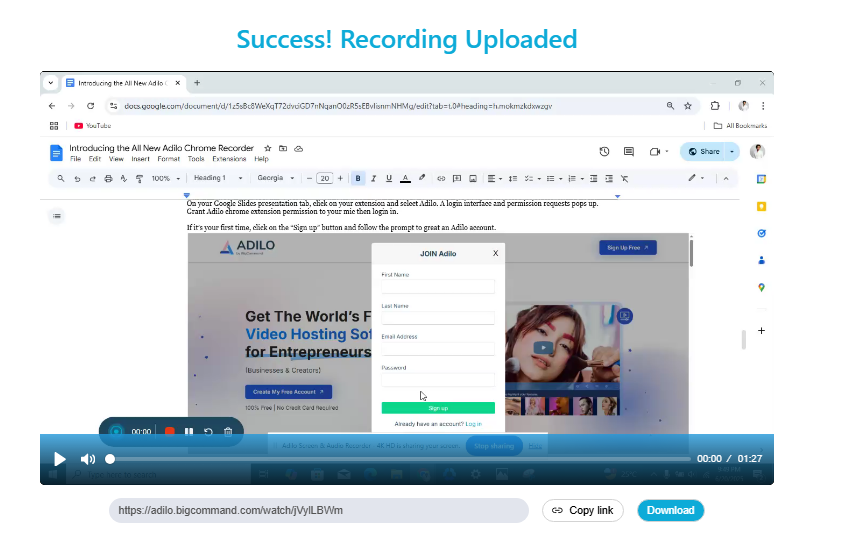Toggle Italic formatting in the Docs toolbar

(x=373, y=178)
